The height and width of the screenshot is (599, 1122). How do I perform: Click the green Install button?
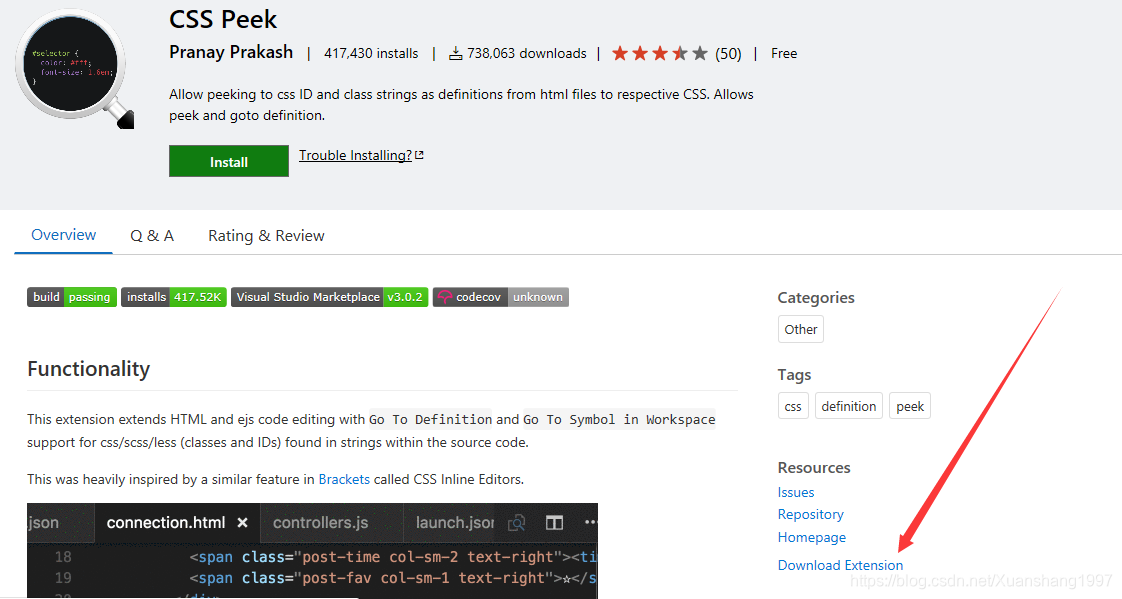[x=229, y=162]
